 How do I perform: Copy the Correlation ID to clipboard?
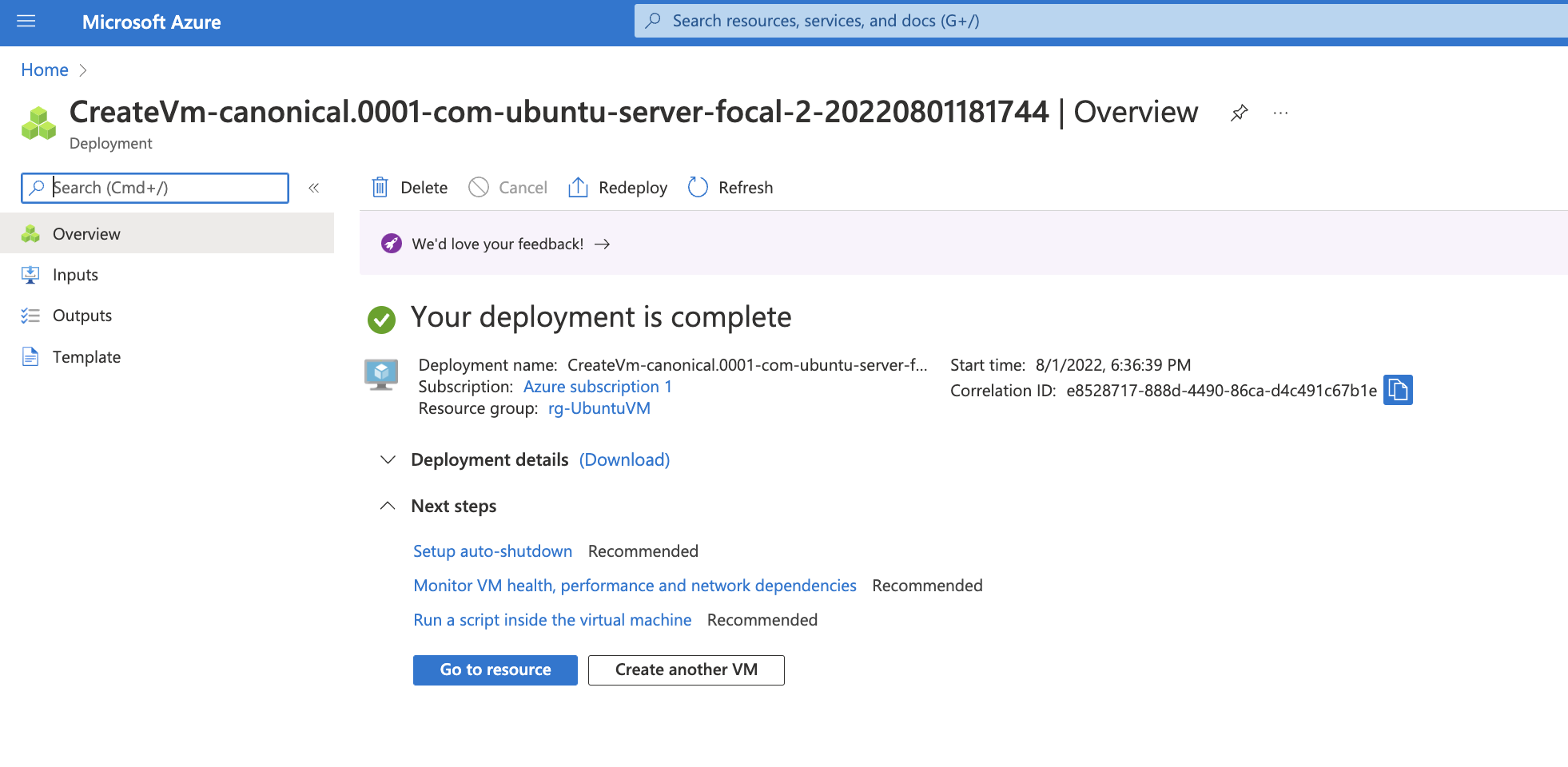[x=1398, y=390]
